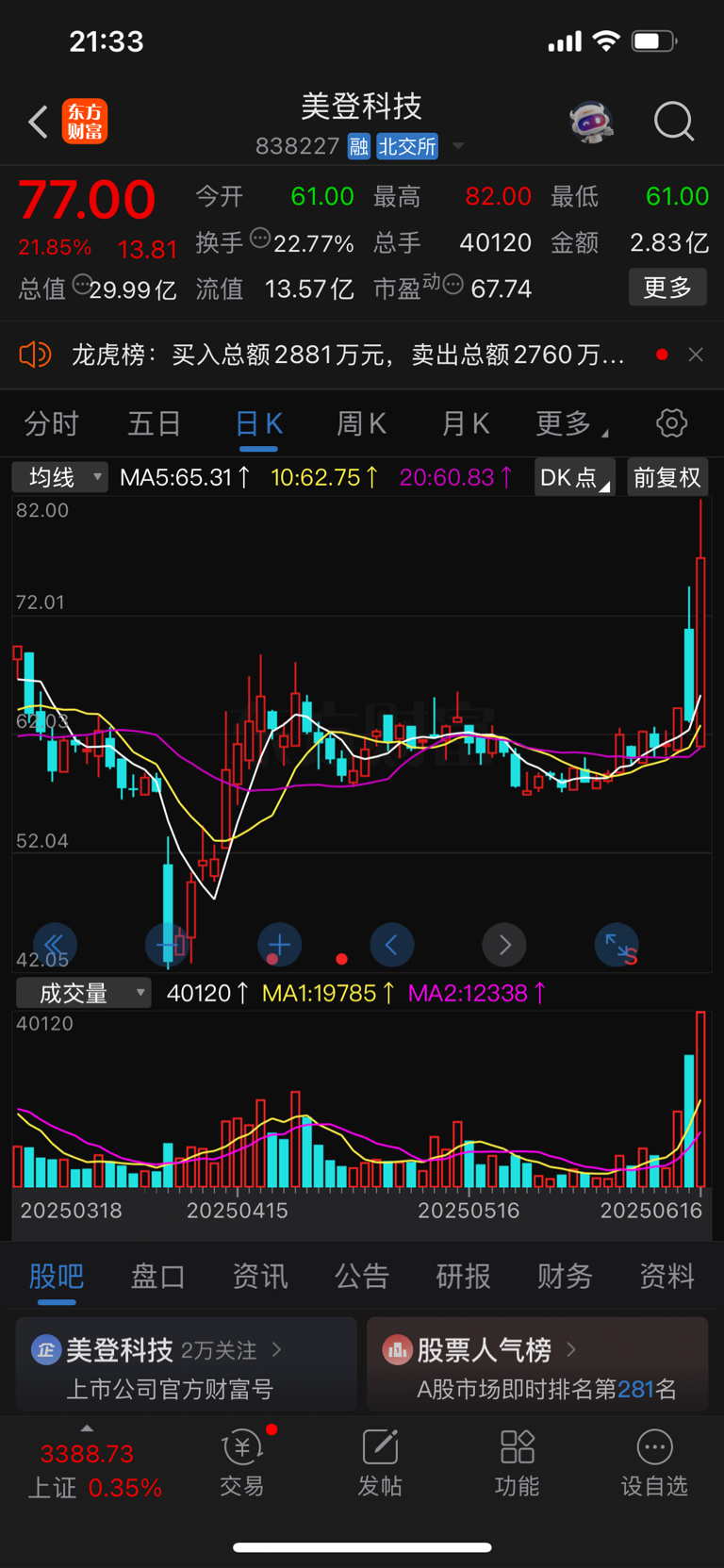Tap the speaker announcement icon
Viewport: 724px width, 1568px height.
pyautogui.click(x=35, y=355)
